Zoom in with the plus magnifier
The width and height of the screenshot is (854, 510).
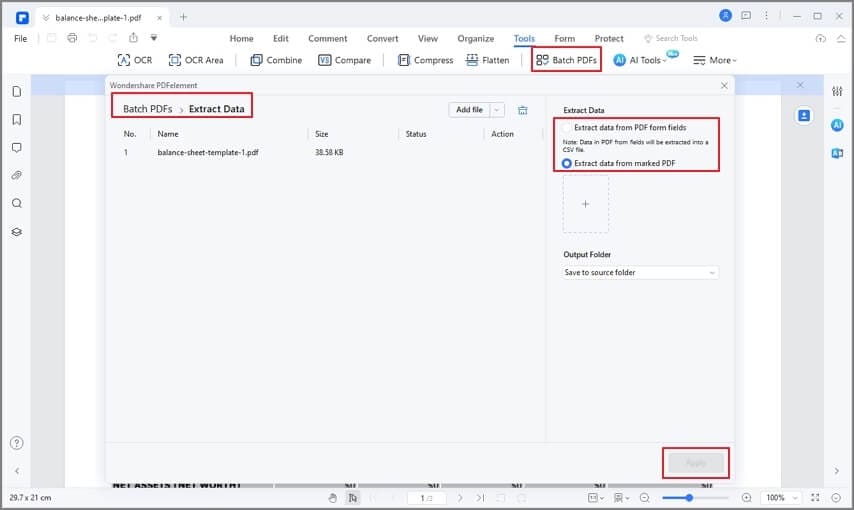[x=746, y=497]
